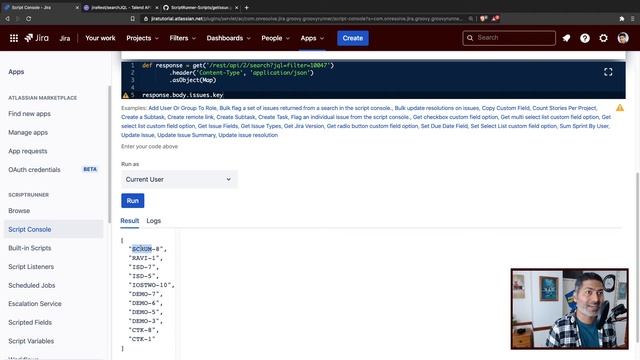
Task: Click the warning triangle beside examples
Action: tap(620, 108)
